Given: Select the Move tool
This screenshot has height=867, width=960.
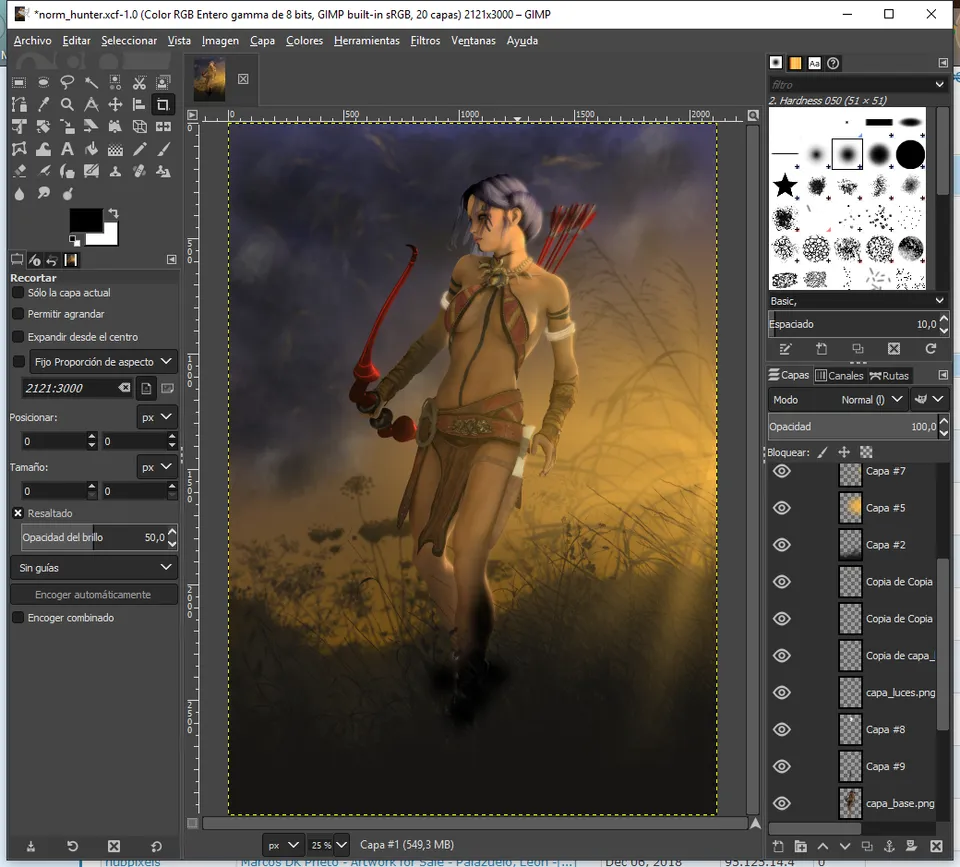Looking at the screenshot, I should click(x=115, y=105).
